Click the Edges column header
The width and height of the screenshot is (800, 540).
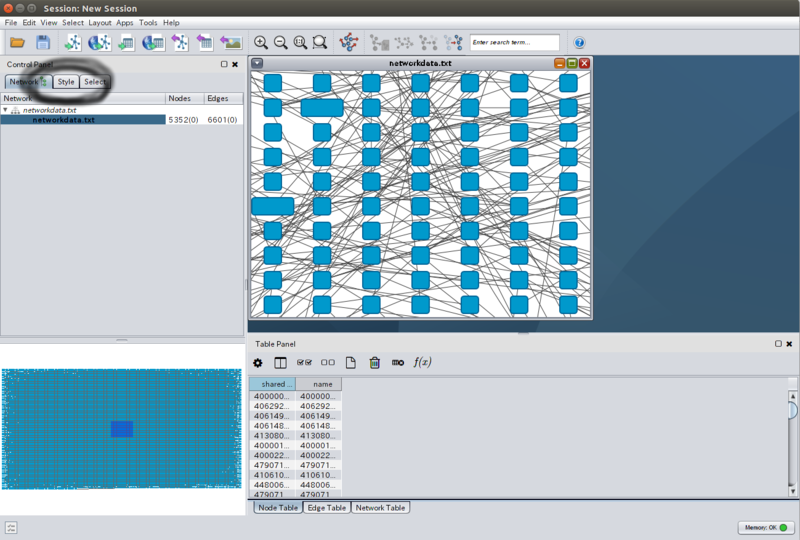click(223, 98)
